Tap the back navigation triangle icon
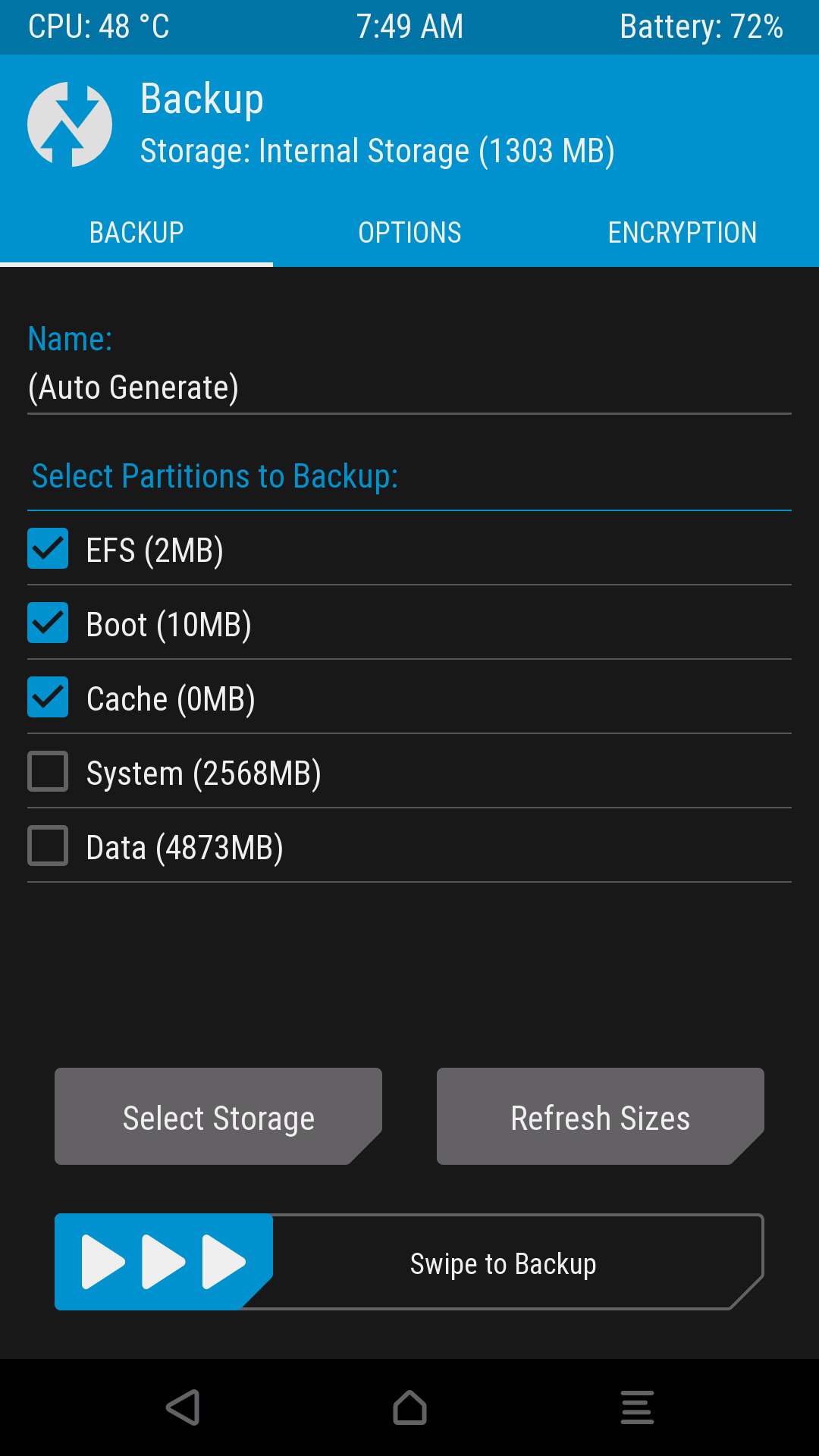Image resolution: width=819 pixels, height=1456 pixels. coord(183,1407)
